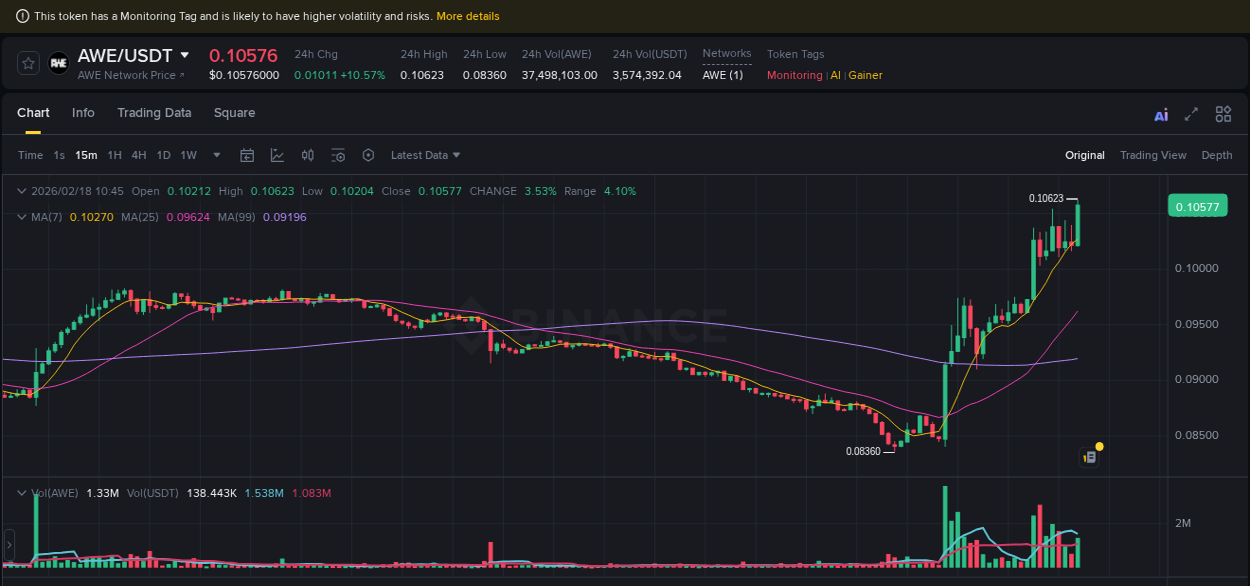This screenshot has width=1250, height=586.
Task: Open the Ai analysis feature
Action: [x=1161, y=115]
